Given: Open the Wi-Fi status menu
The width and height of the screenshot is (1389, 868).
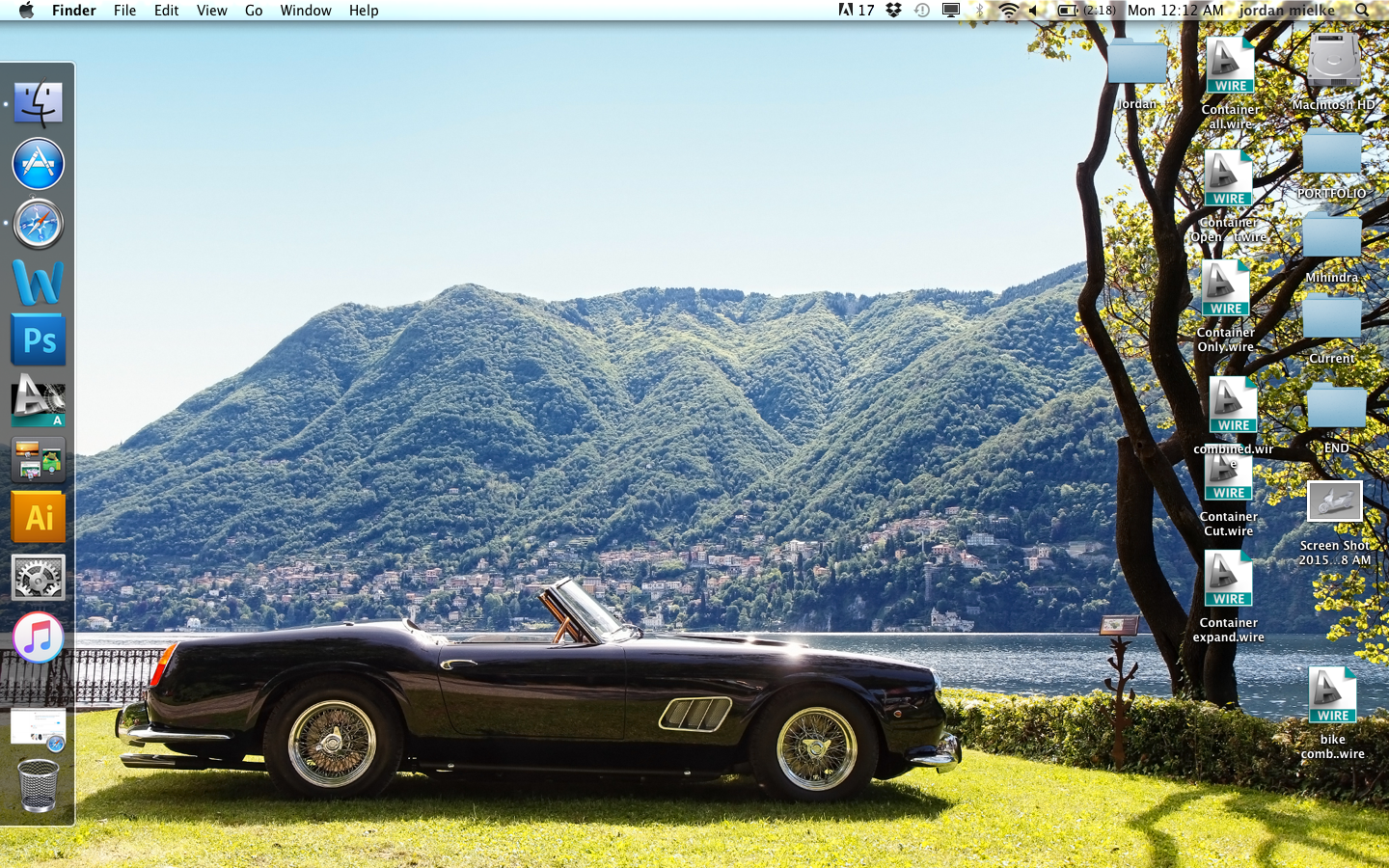Looking at the screenshot, I should 1008,11.
